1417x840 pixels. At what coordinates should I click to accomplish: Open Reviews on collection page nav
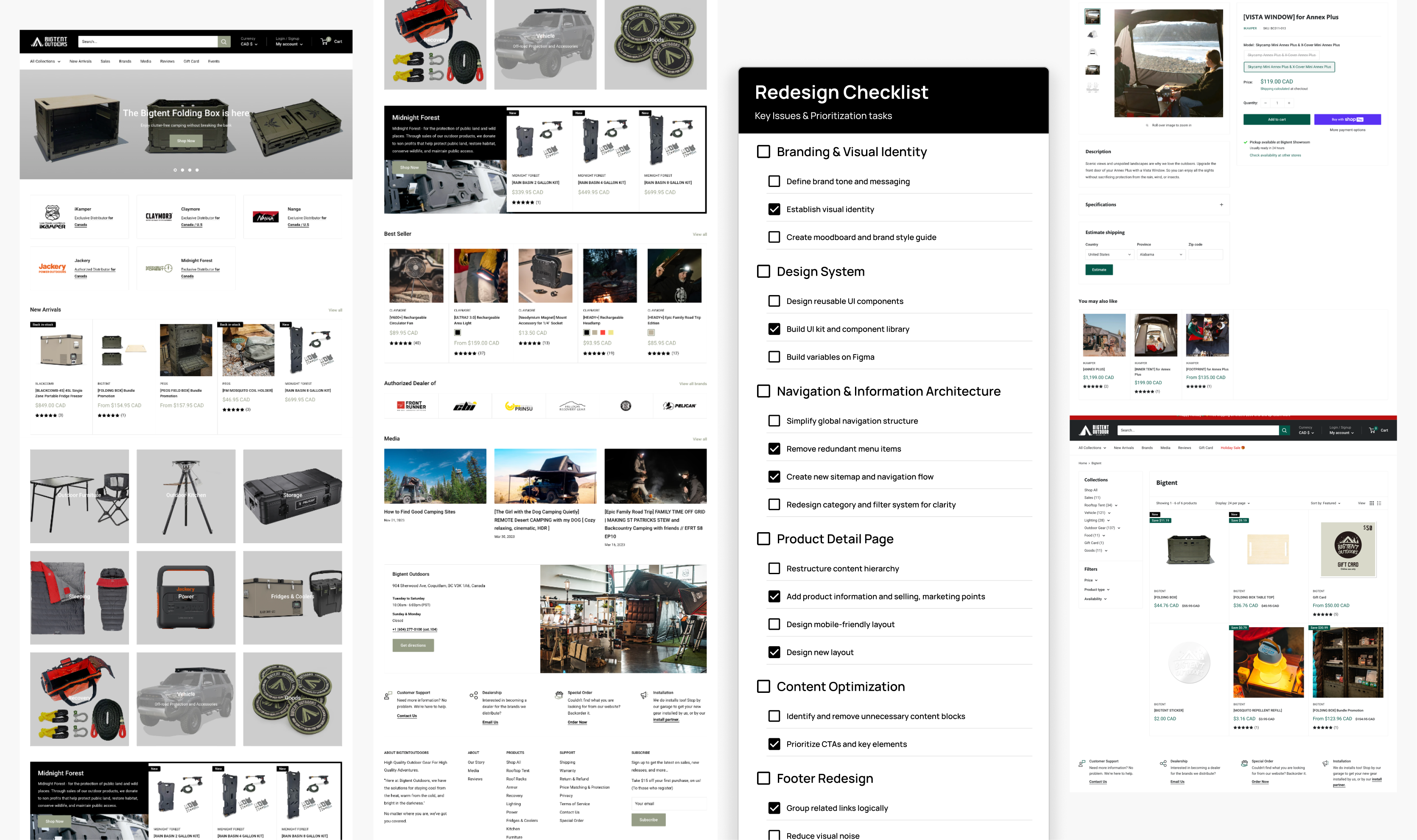[1184, 448]
